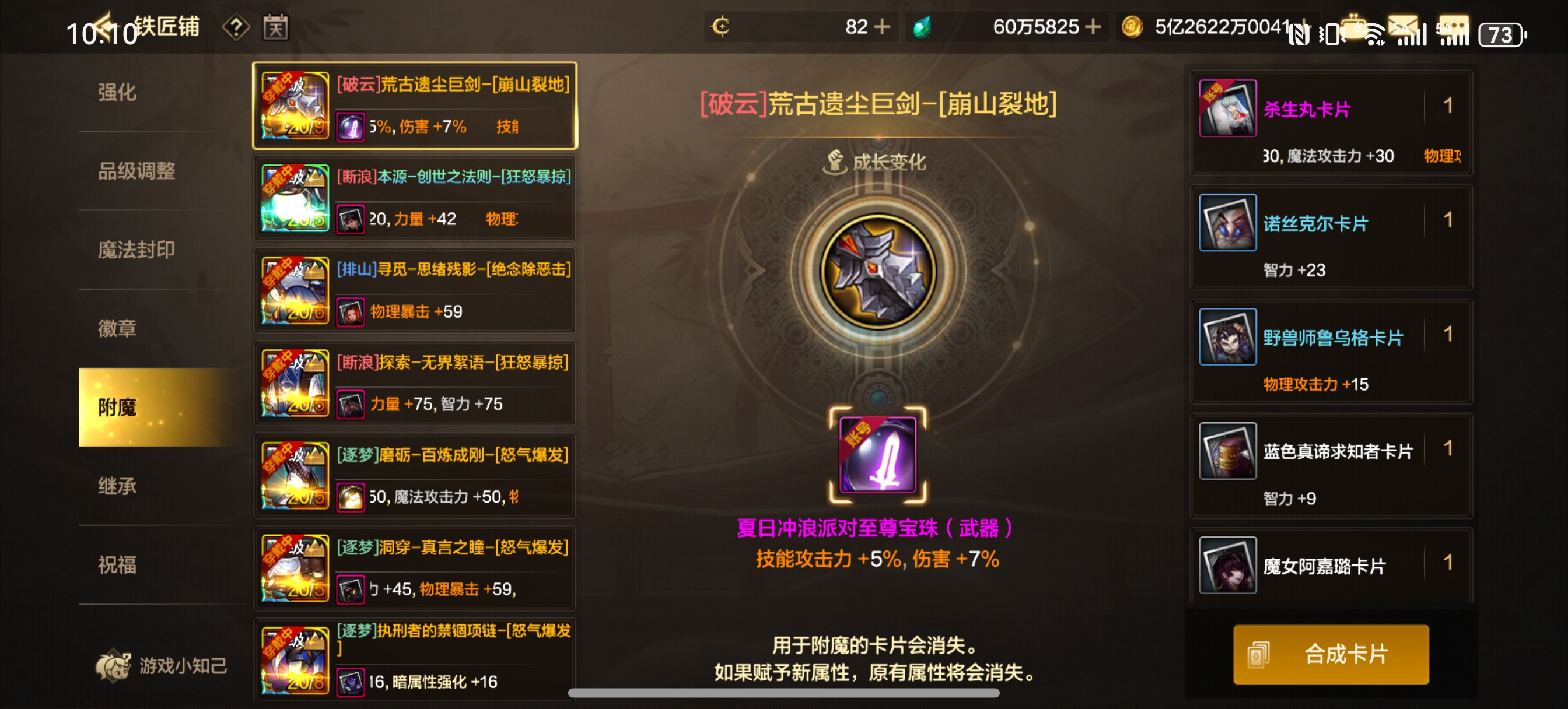The image size is (1568, 709).
Task: Choose the 杀生丸卡片 card thumbnail
Action: (x=1228, y=108)
